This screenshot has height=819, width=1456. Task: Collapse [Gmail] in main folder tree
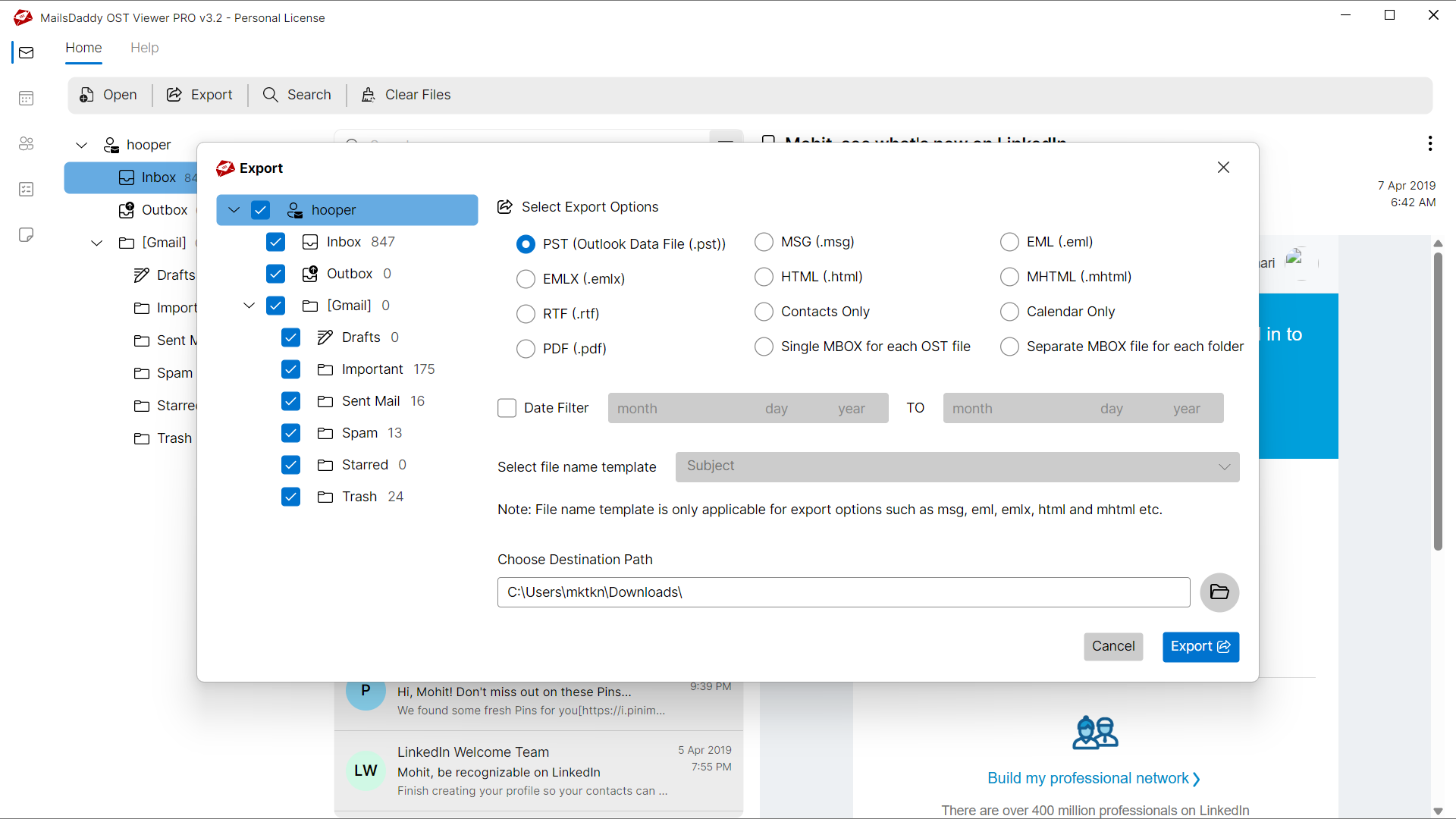tap(96, 243)
